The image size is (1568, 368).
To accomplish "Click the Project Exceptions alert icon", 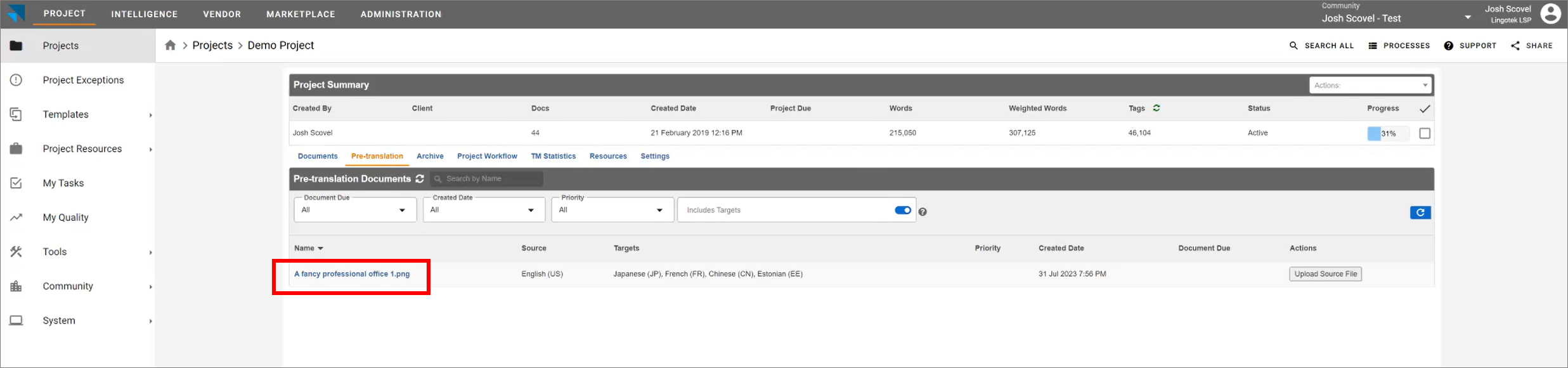I will (x=16, y=80).
